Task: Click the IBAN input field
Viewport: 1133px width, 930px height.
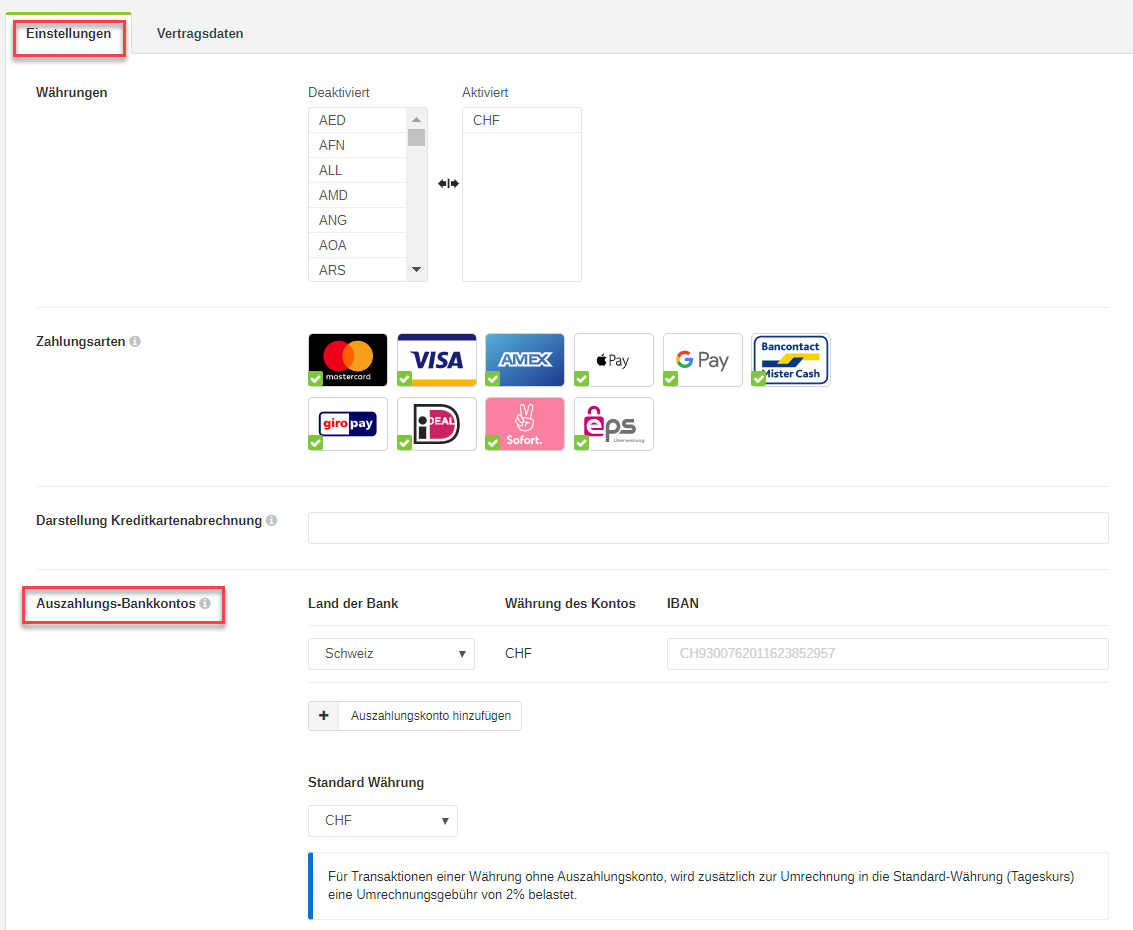Action: 887,654
